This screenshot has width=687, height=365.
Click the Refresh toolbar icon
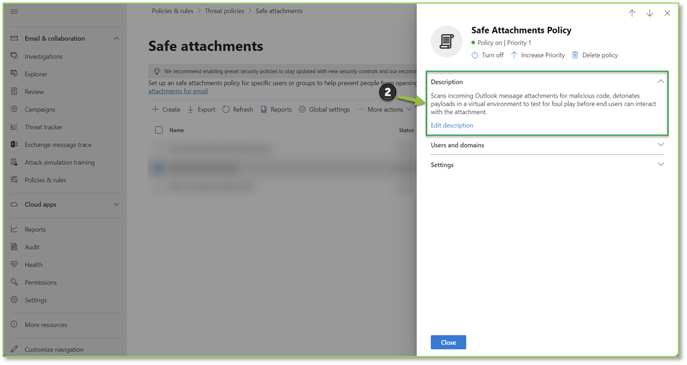click(x=226, y=109)
